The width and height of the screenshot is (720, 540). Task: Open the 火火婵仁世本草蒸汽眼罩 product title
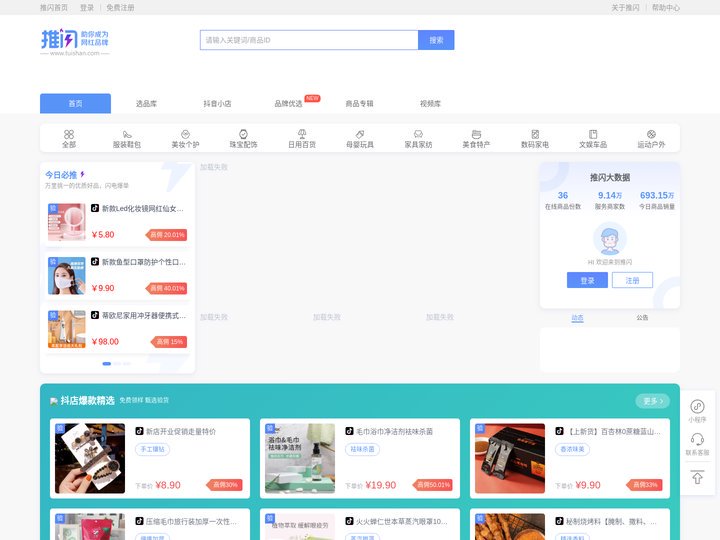tap(402, 521)
